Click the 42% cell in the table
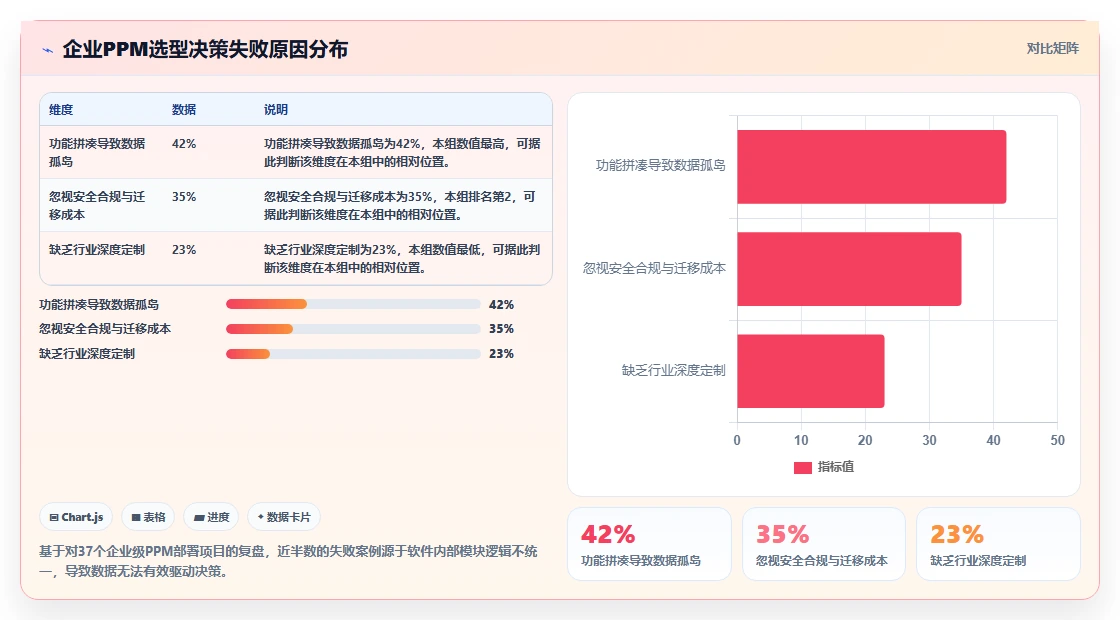The height and width of the screenshot is (620, 1120). (x=184, y=144)
